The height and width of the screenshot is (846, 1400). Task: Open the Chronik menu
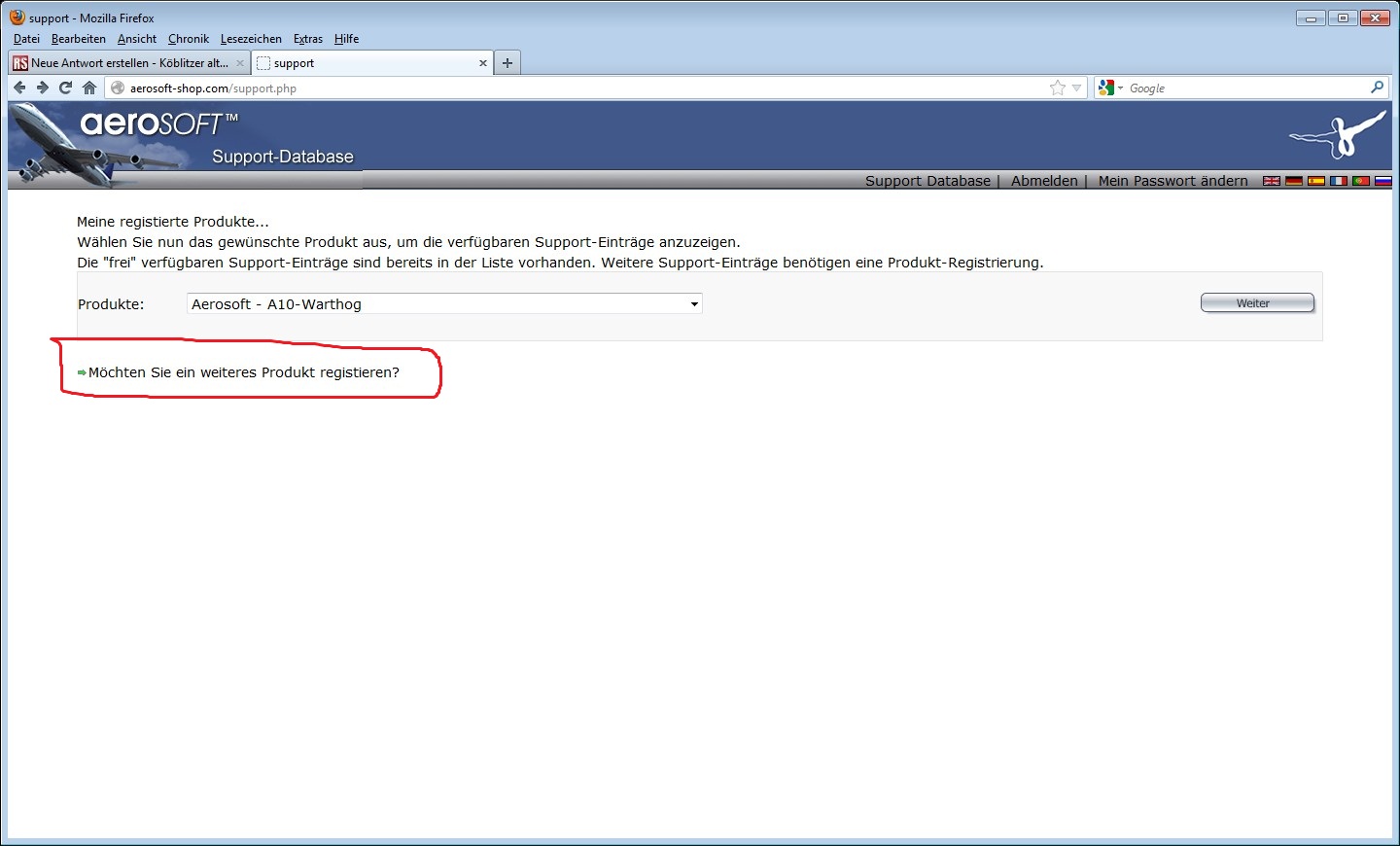point(189,39)
